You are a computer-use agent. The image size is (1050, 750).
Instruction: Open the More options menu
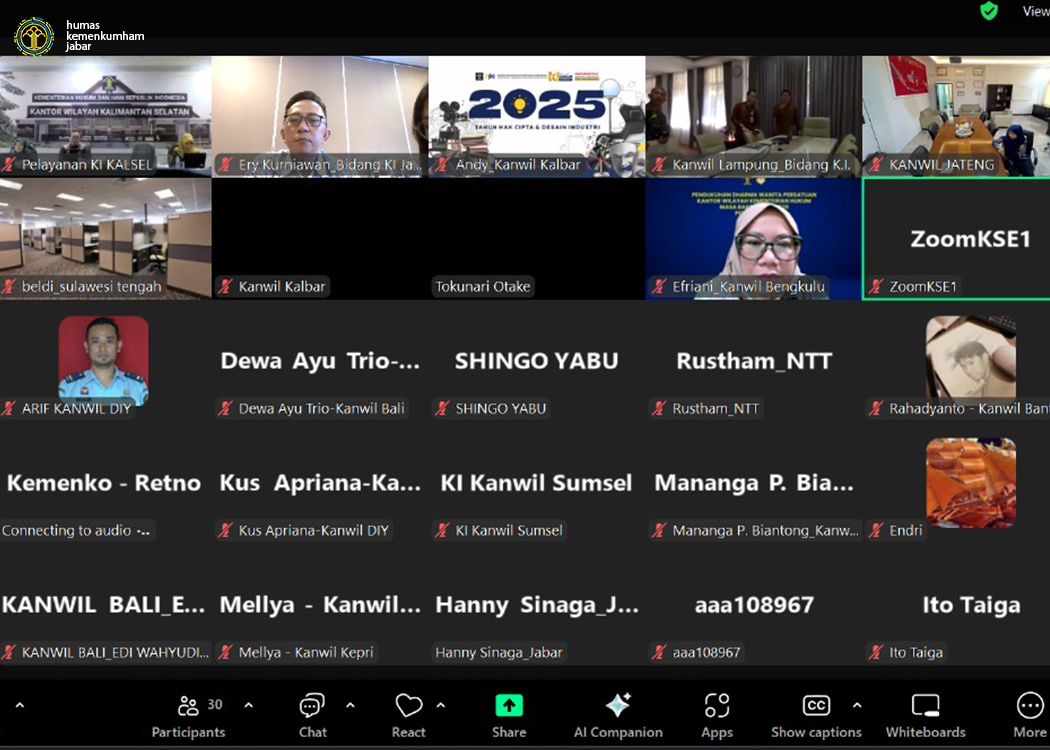(1029, 716)
